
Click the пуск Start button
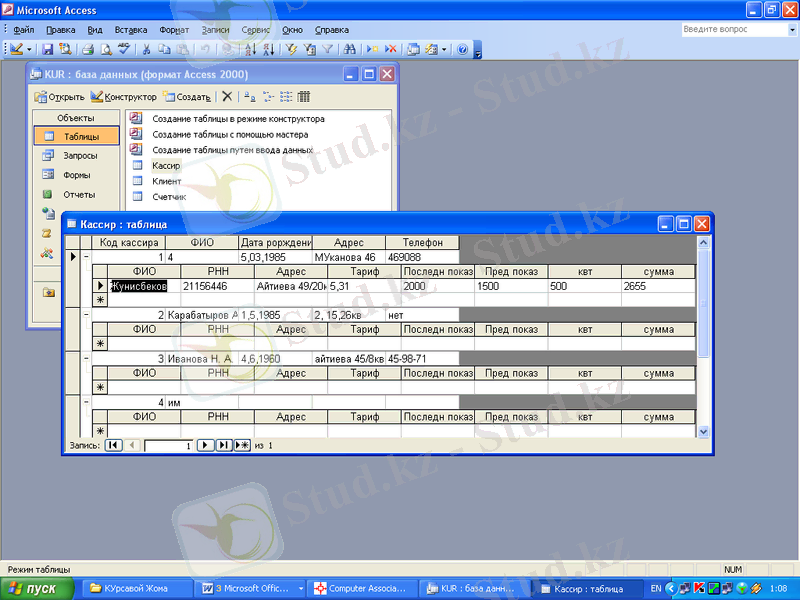click(37, 589)
